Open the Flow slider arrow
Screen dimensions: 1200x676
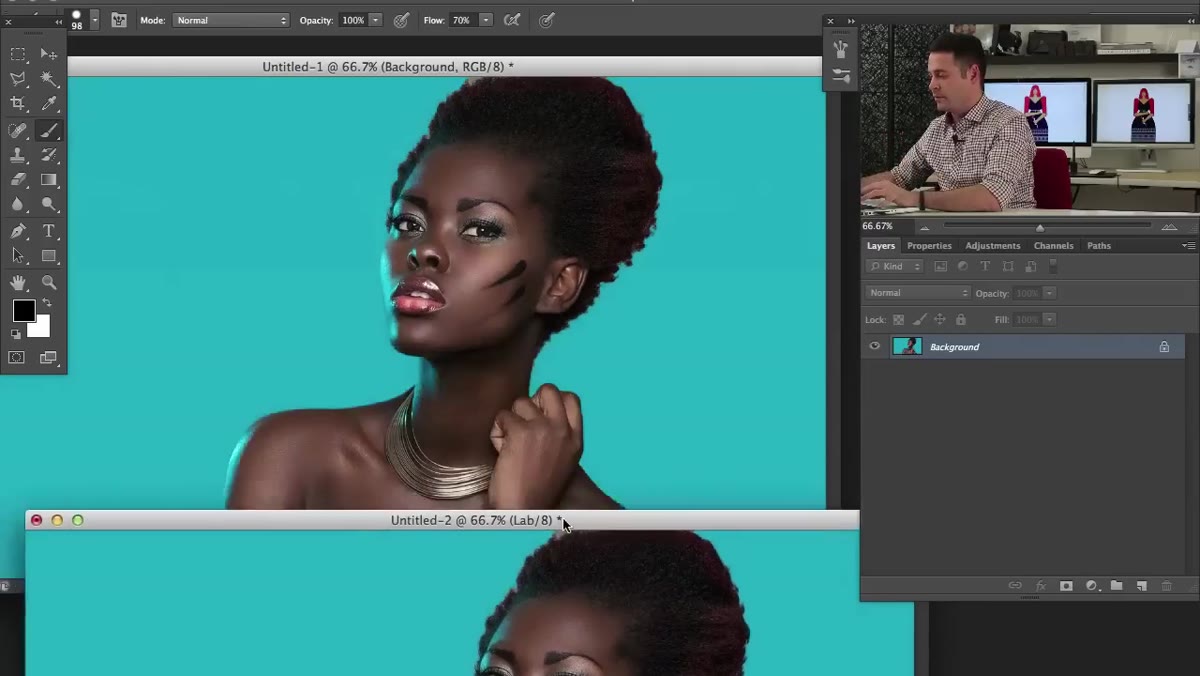click(485, 20)
